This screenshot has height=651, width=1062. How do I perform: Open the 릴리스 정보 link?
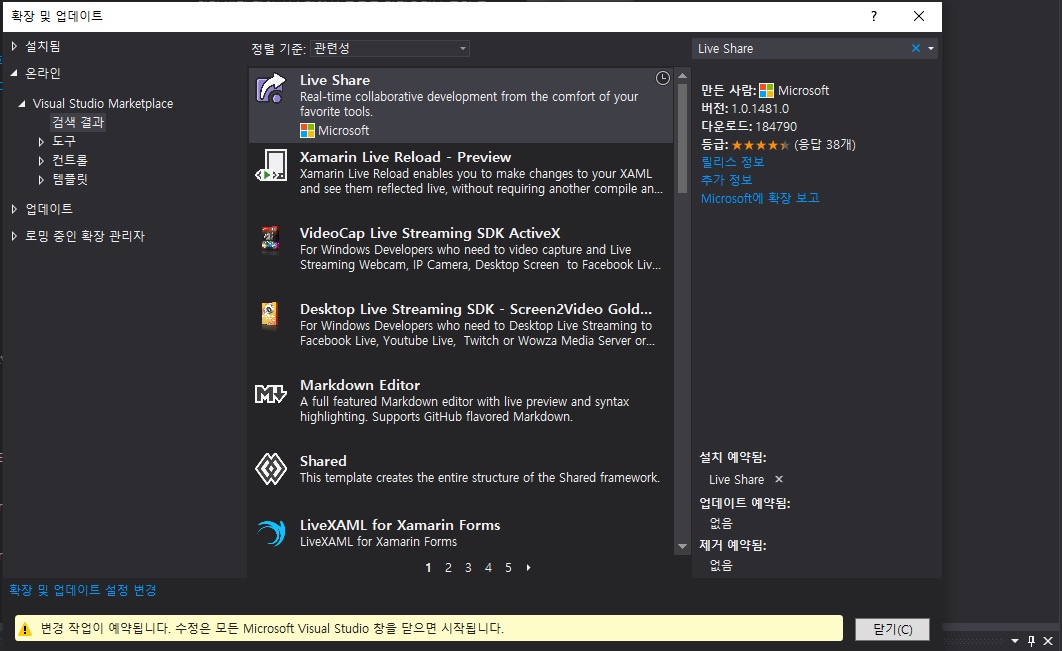pyautogui.click(x=732, y=162)
